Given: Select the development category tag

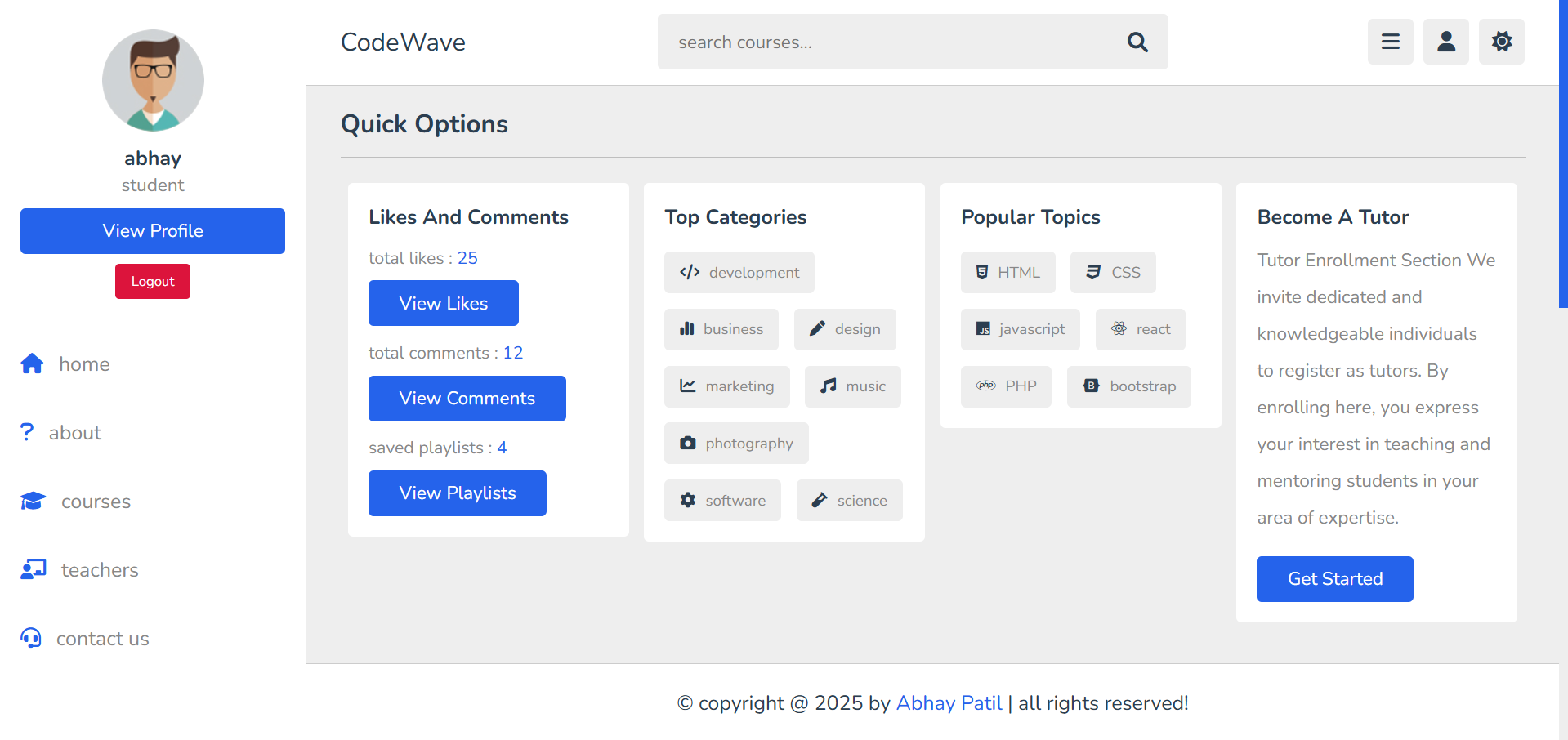Looking at the screenshot, I should [x=739, y=273].
